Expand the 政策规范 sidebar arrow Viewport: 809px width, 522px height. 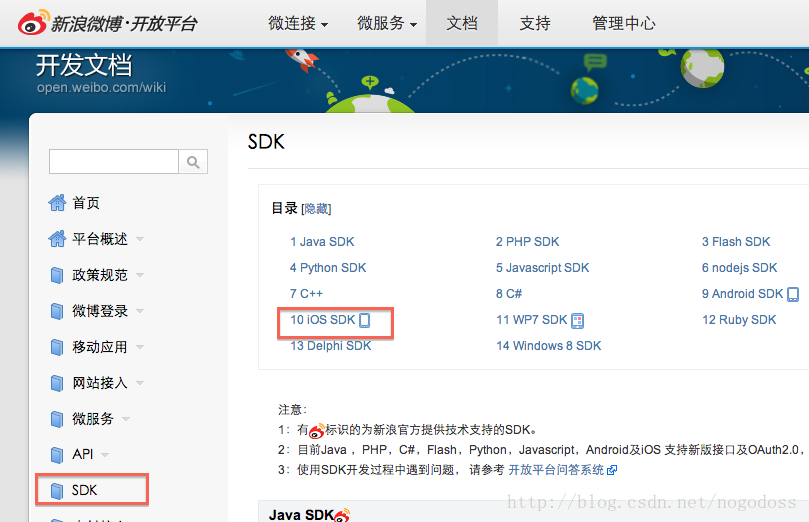coord(140,275)
